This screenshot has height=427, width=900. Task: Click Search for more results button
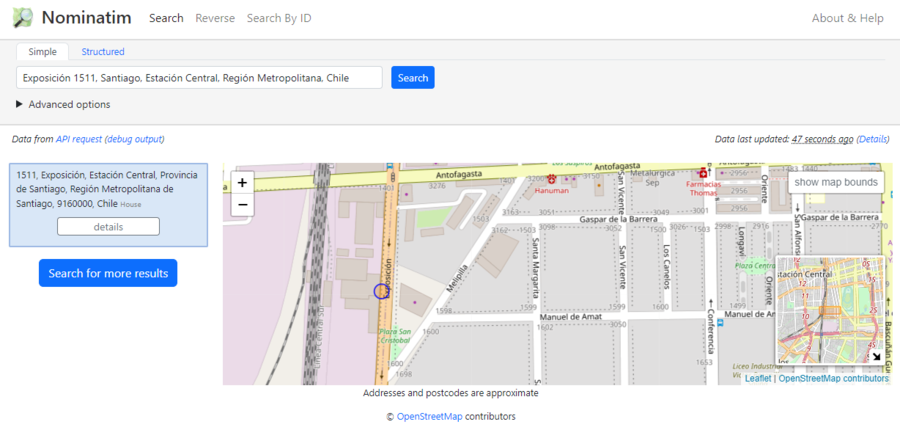click(x=108, y=273)
